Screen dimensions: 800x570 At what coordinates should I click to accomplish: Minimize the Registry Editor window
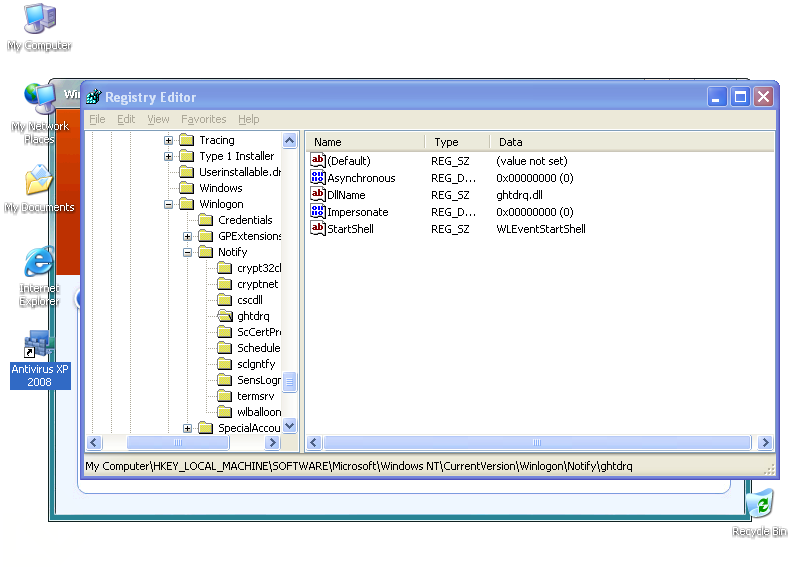click(x=716, y=96)
